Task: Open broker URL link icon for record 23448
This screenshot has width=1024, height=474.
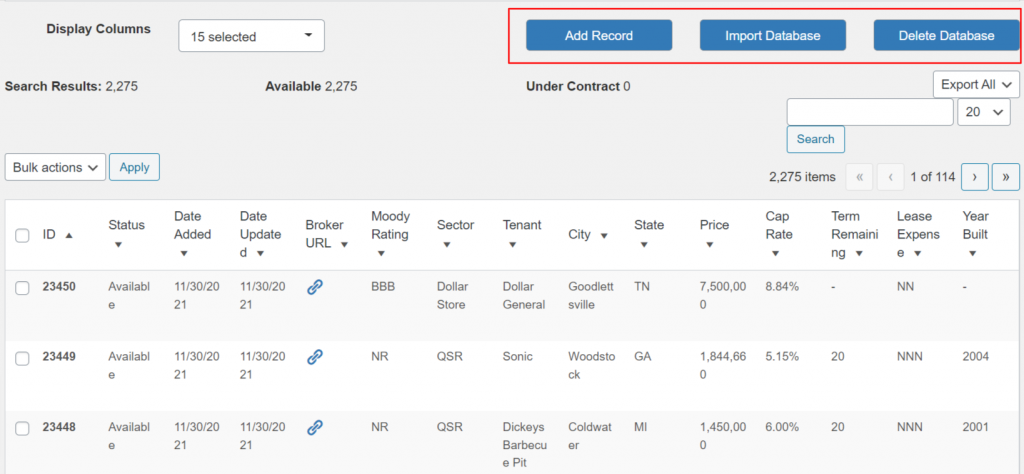Action: click(x=315, y=427)
